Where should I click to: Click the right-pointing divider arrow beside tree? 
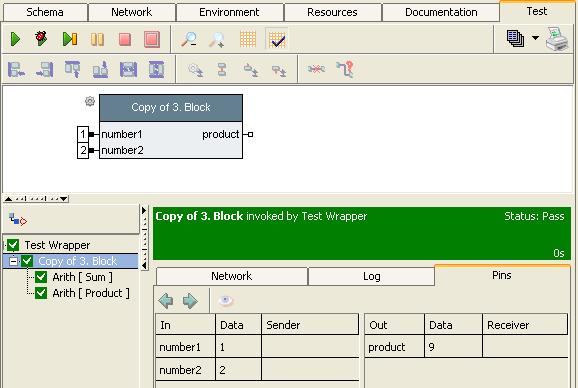[x=144, y=210]
